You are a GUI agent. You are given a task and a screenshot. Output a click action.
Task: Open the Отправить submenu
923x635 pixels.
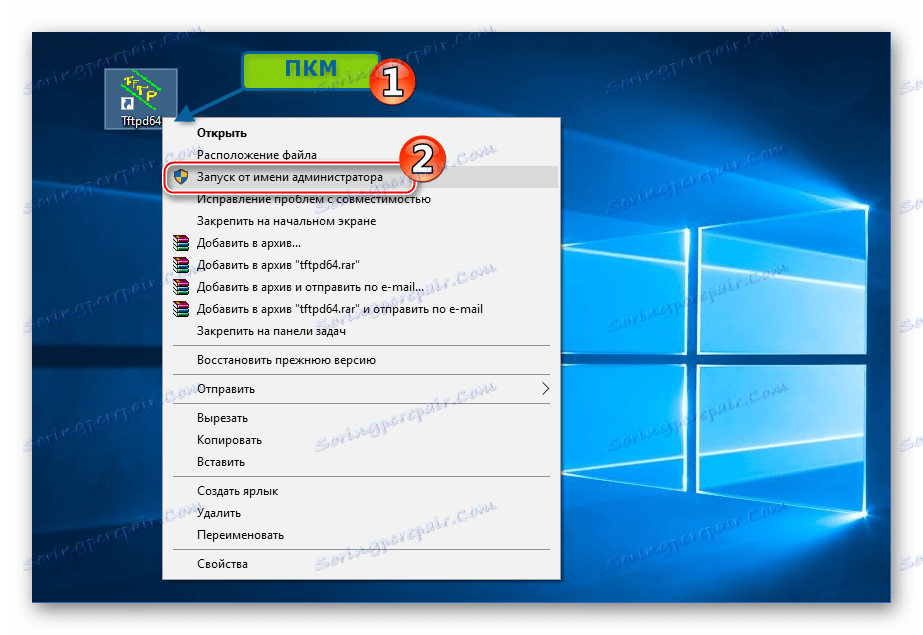(361, 388)
